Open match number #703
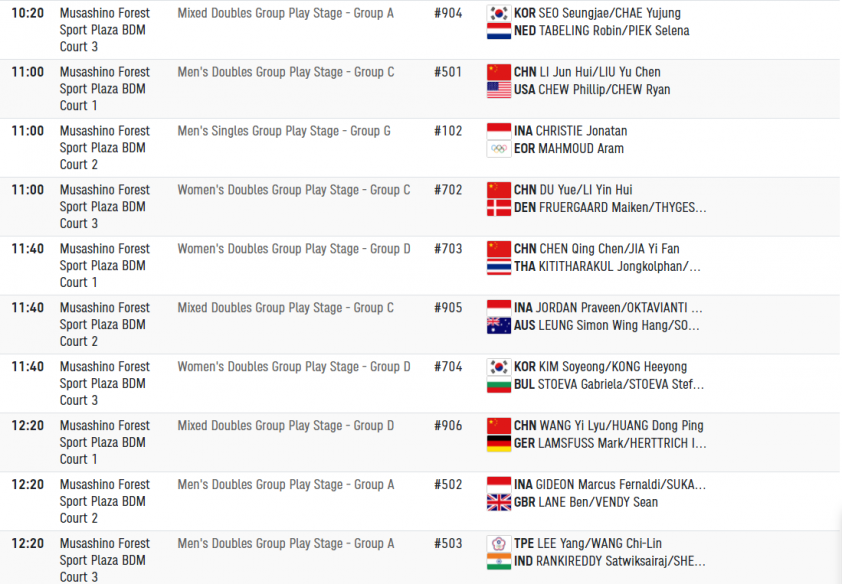 pos(448,249)
